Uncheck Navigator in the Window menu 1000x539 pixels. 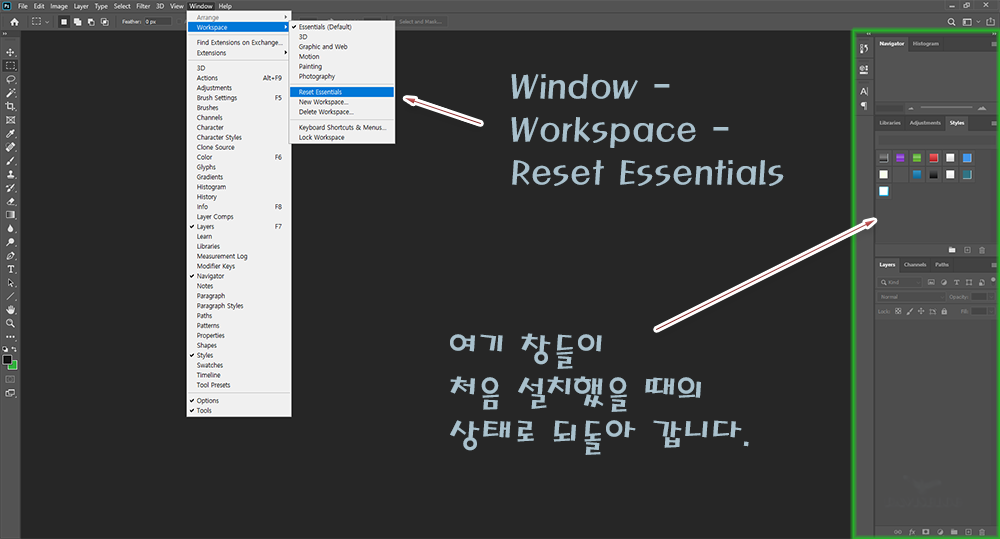coord(239,276)
